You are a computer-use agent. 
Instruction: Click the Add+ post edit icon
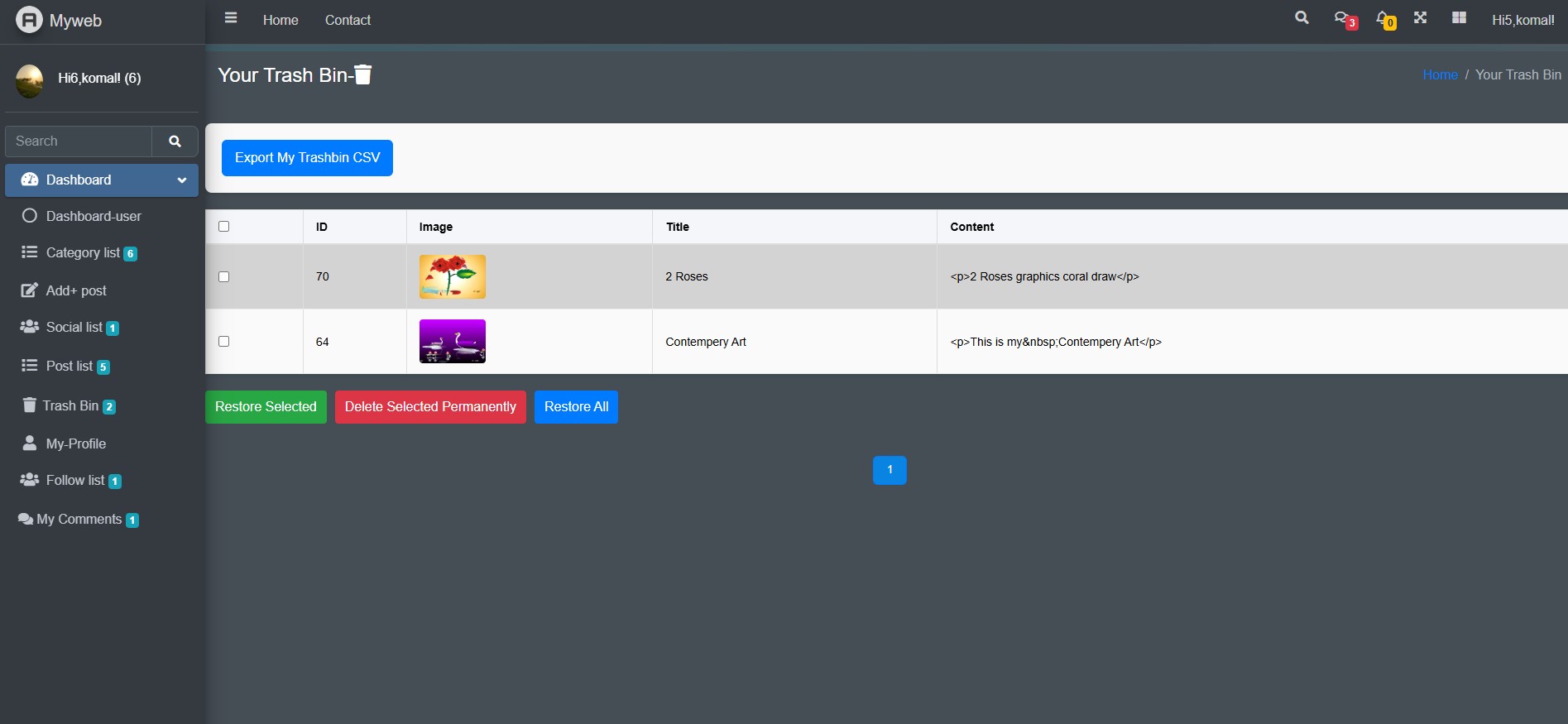[x=30, y=290]
